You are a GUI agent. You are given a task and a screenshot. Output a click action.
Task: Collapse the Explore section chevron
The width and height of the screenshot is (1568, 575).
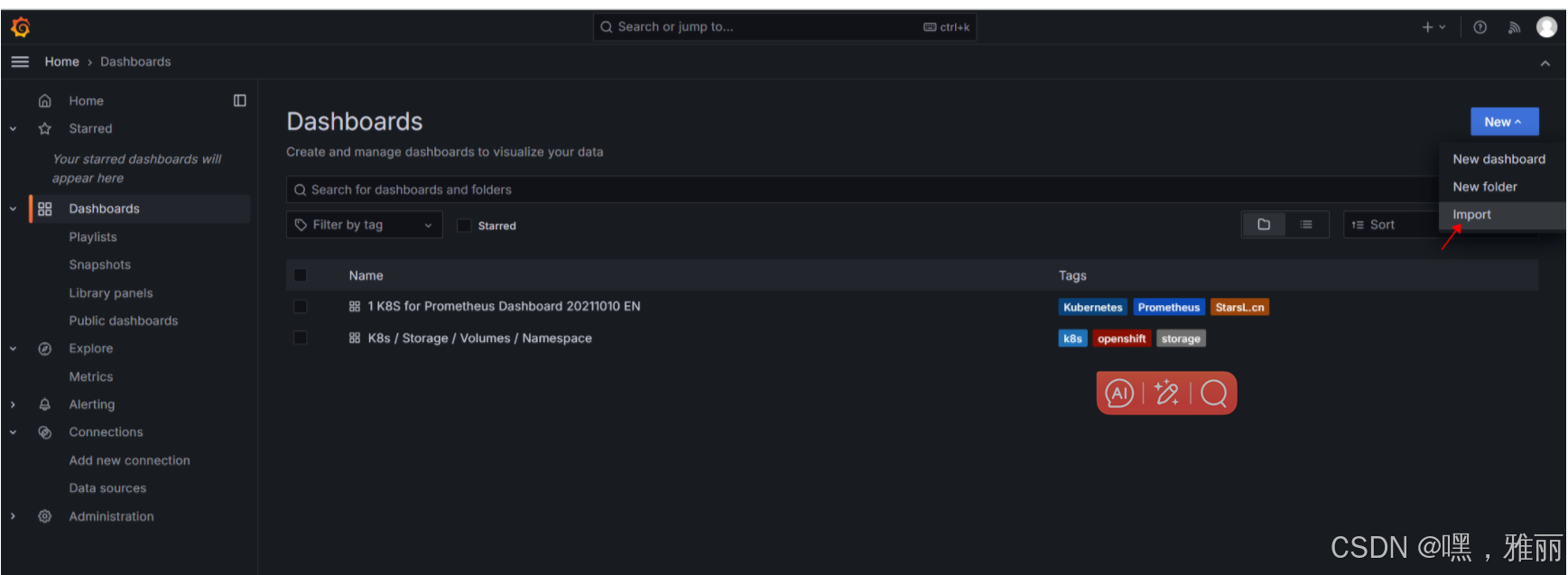[14, 348]
